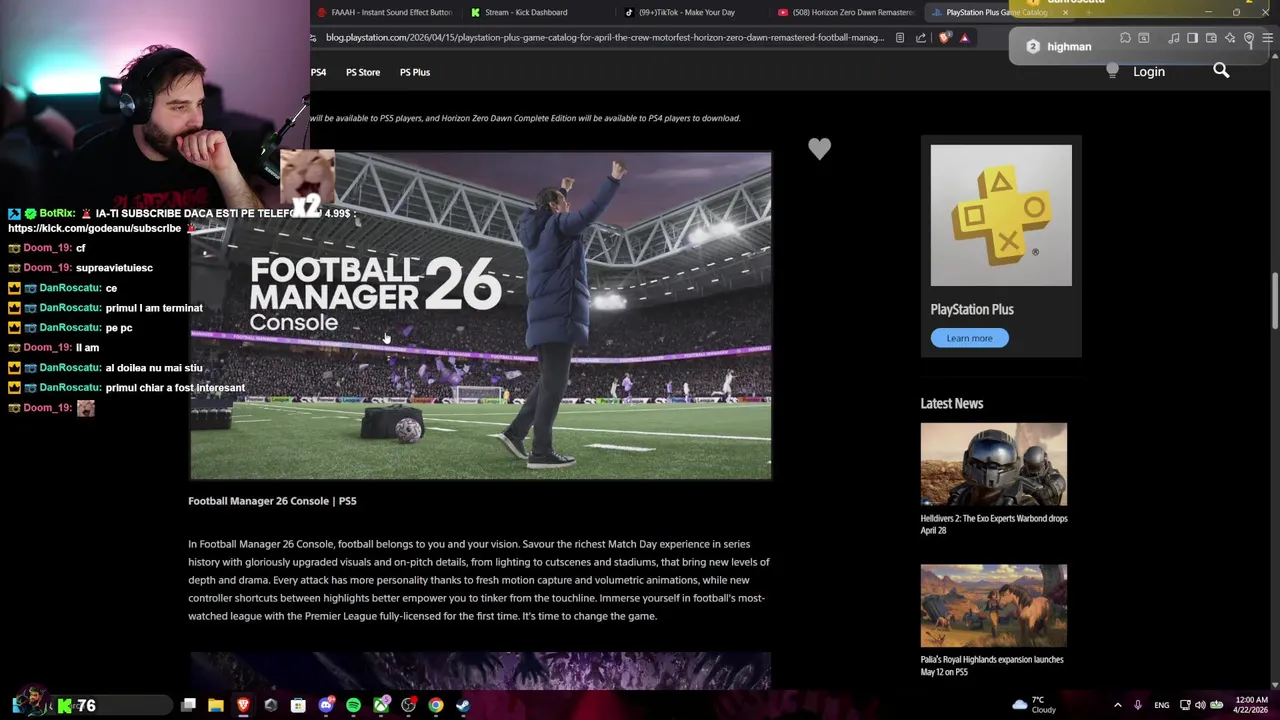
Task: Open the Brave wallet icon
Action: pyautogui.click(x=1211, y=38)
